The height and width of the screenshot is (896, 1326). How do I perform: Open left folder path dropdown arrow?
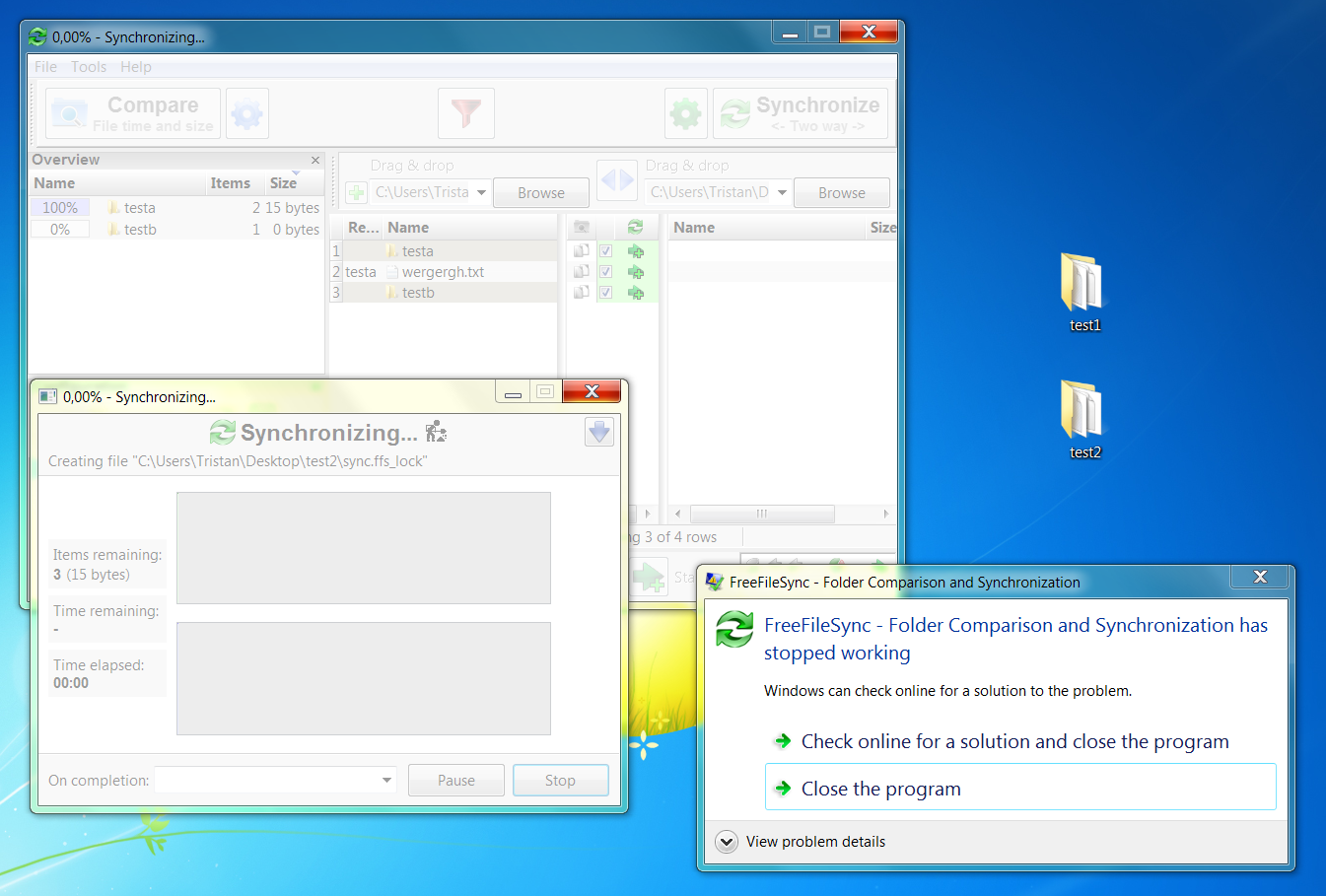pos(481,192)
